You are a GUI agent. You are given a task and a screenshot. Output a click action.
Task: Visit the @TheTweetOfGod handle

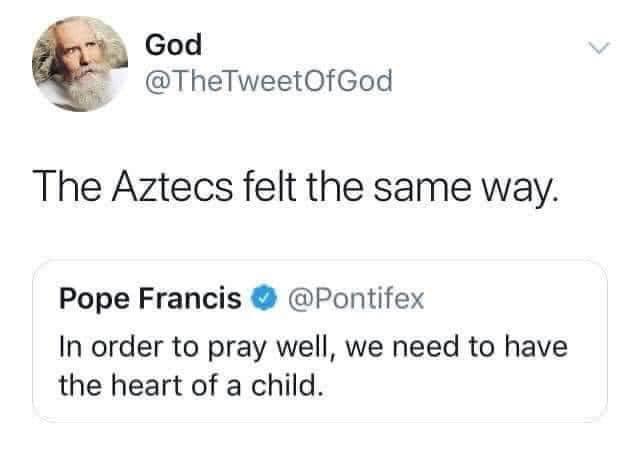tap(268, 81)
